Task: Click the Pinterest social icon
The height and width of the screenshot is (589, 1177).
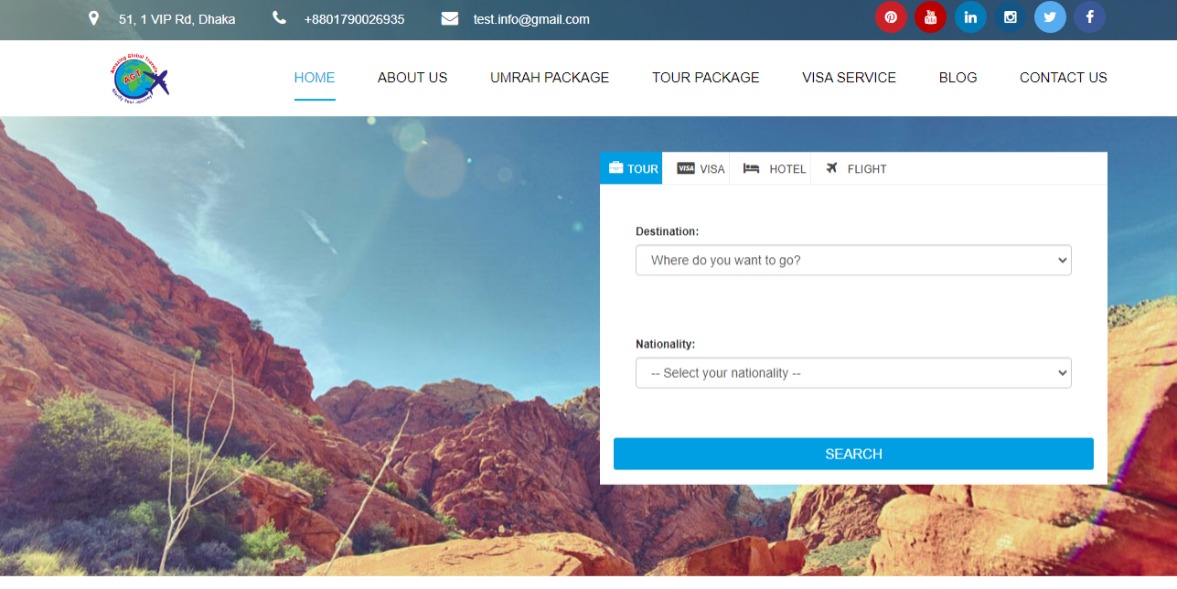Action: pos(890,17)
